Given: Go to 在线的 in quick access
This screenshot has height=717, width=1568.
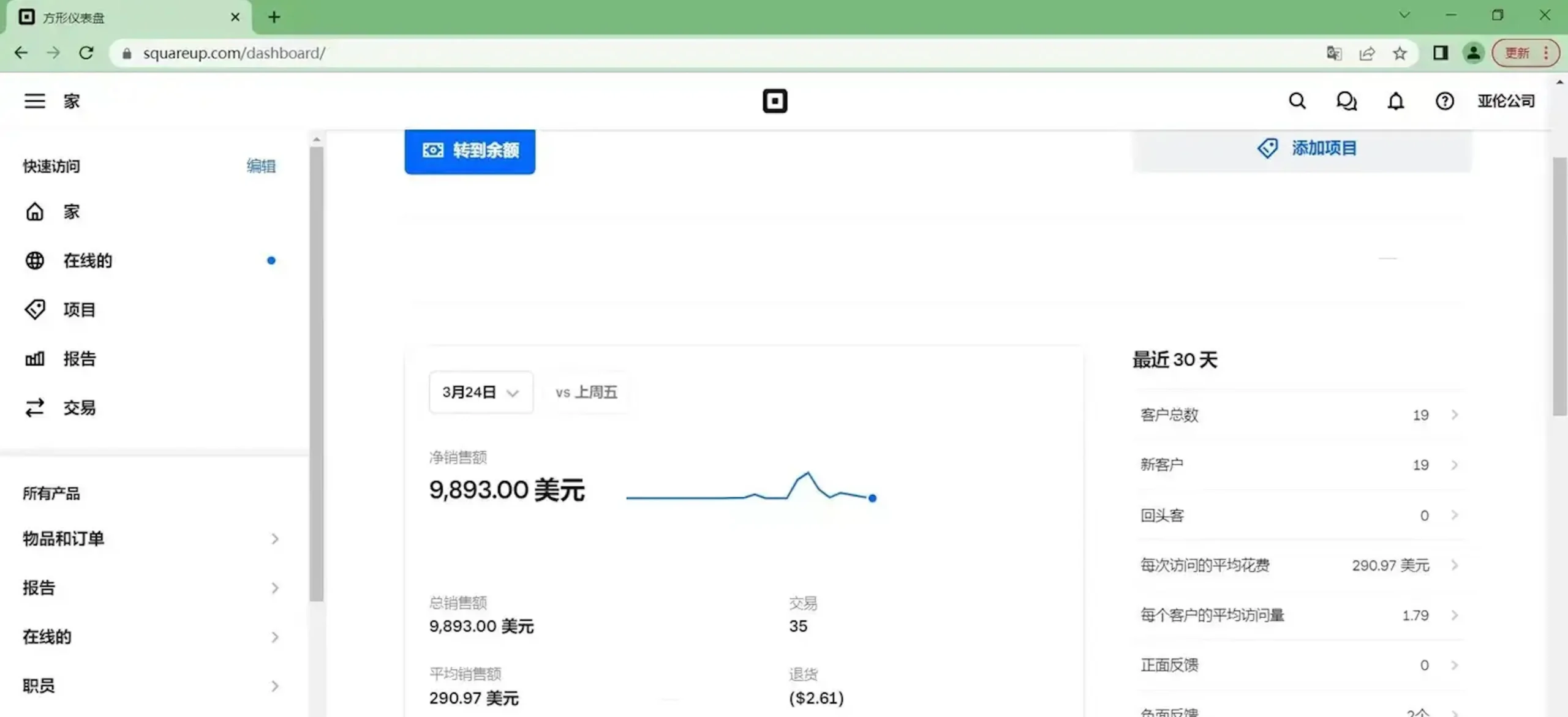Looking at the screenshot, I should (88, 261).
